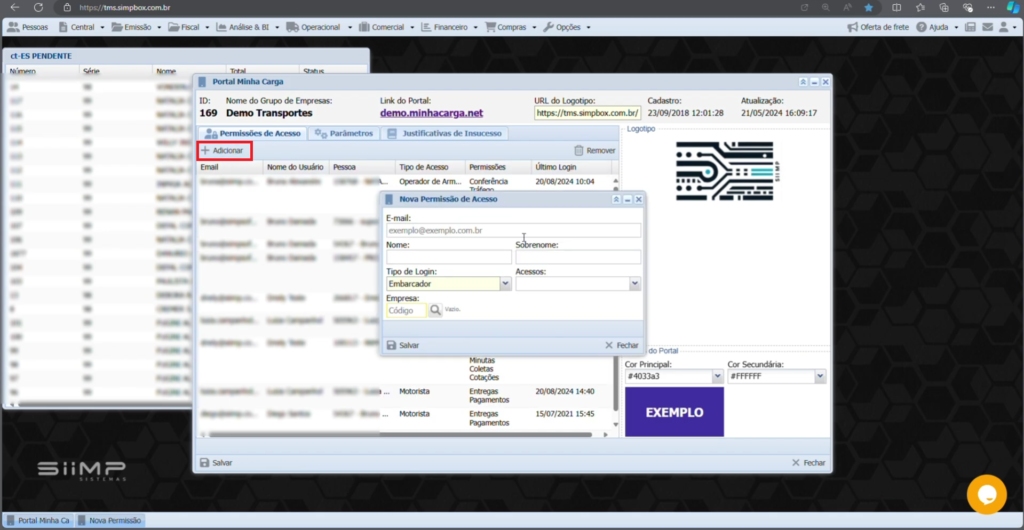
Task: Click the SIIMP logotipo image
Action: (x=728, y=170)
